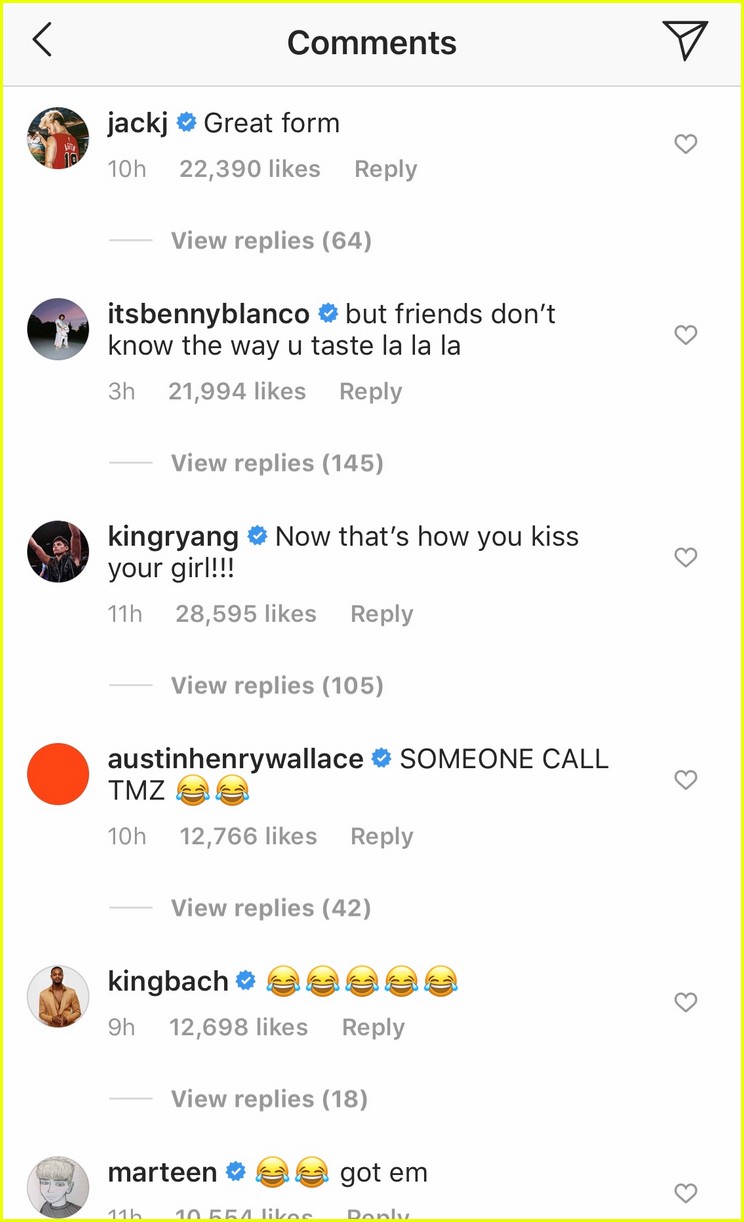
Task: View 145 replies under itsbennyblanco
Action: [277, 463]
